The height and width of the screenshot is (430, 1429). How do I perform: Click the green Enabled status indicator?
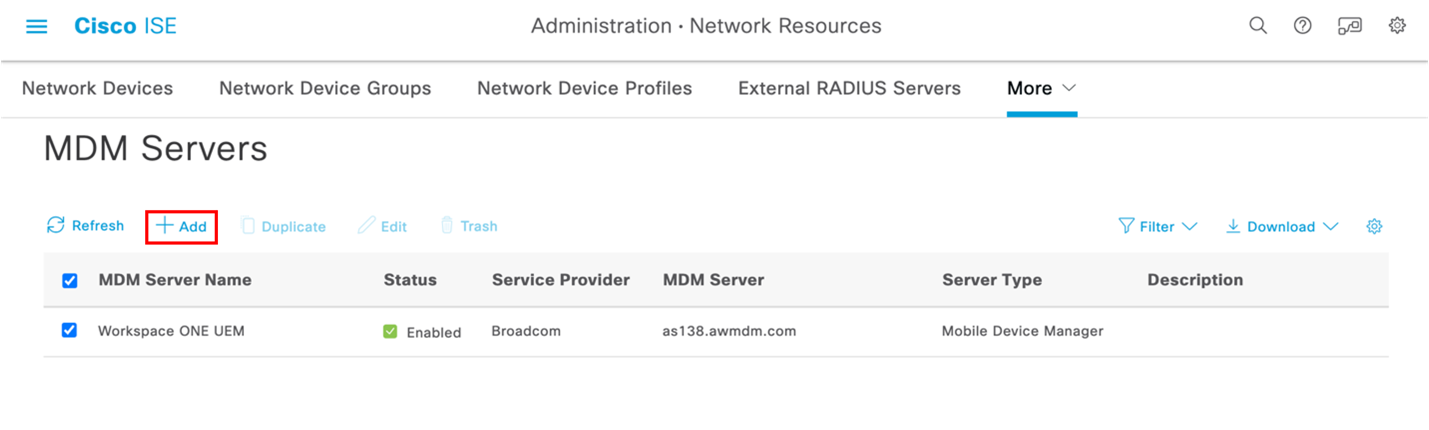[x=390, y=331]
